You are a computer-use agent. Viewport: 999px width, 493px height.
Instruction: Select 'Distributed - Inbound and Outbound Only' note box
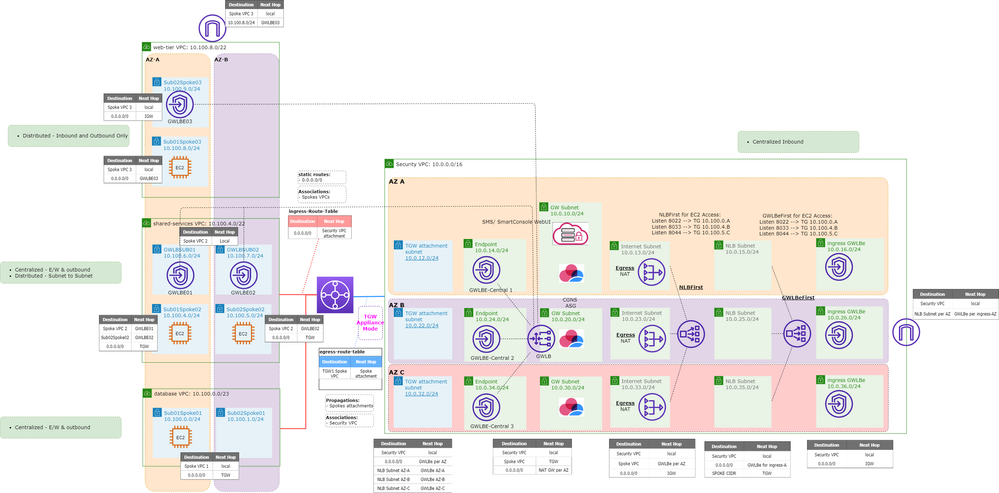(68, 136)
